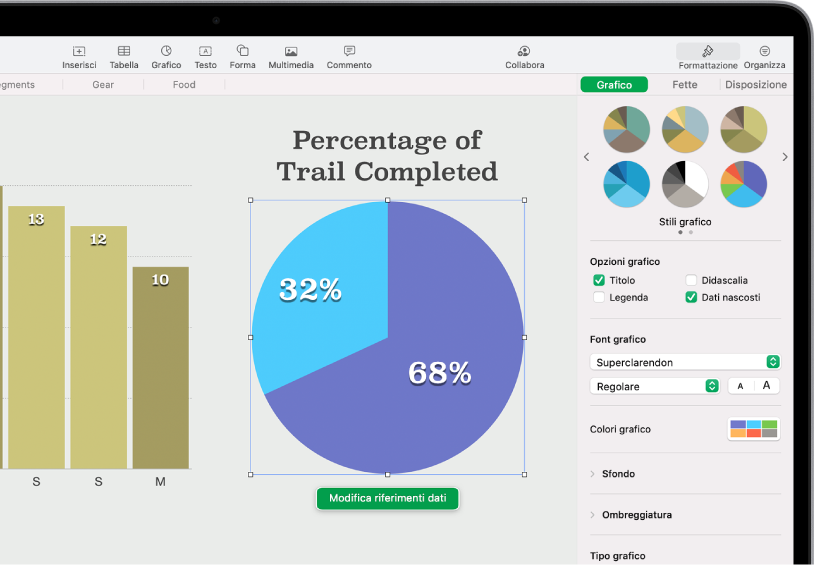The width and height of the screenshot is (814, 567).
Task: Show next chart styles with right arrow
Action: point(785,157)
